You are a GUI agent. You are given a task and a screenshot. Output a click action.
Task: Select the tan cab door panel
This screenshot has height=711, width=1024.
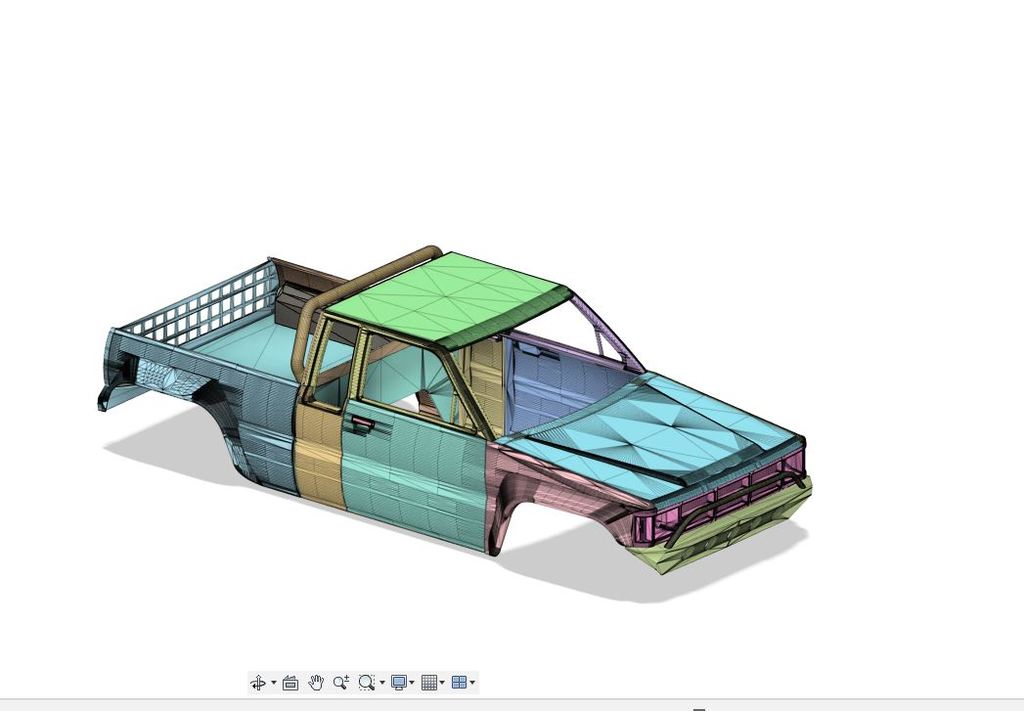320,460
